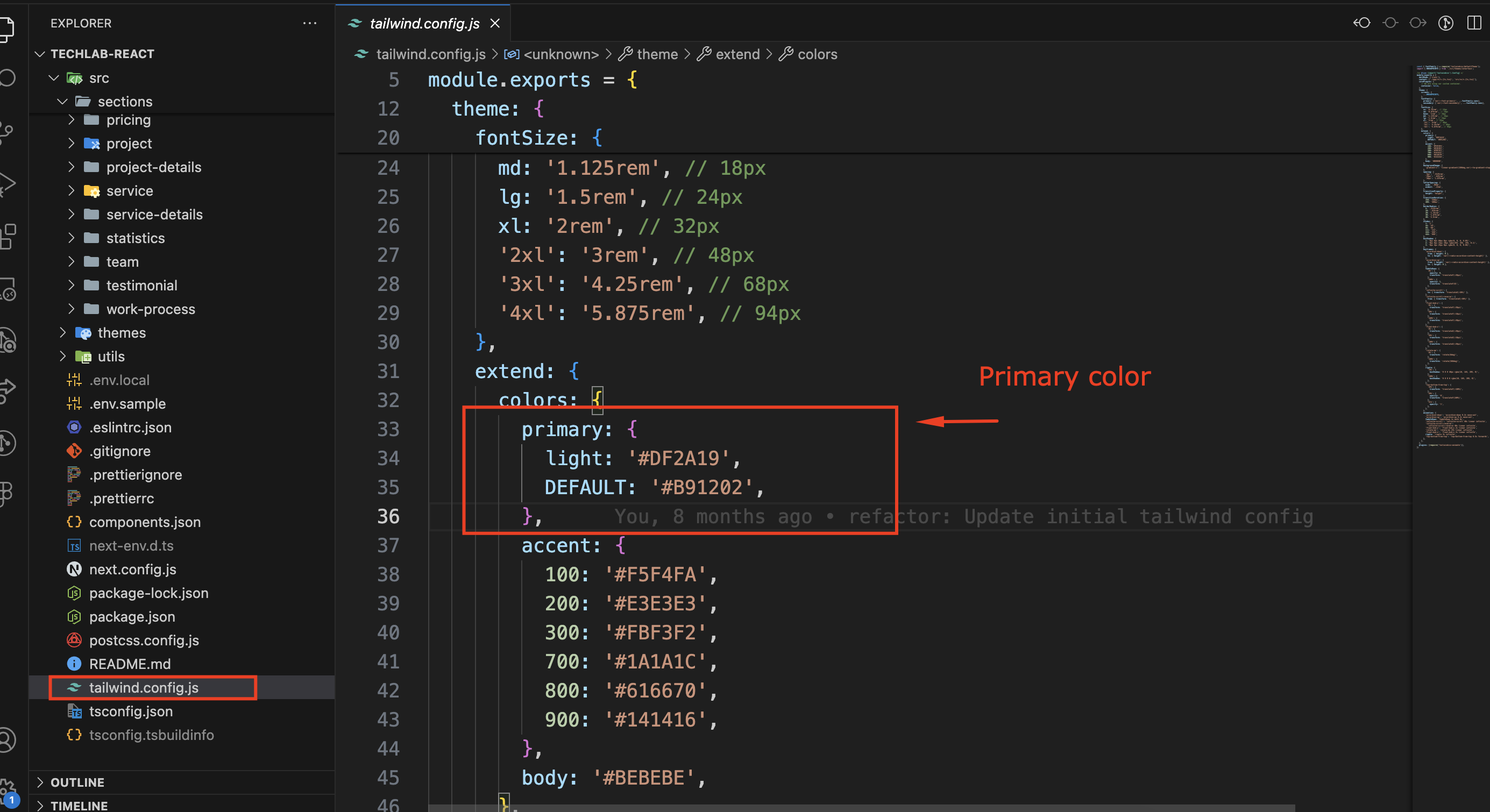Viewport: 1490px width, 812px height.
Task: Place cursor on '#DF2A19' light value
Action: [678, 459]
